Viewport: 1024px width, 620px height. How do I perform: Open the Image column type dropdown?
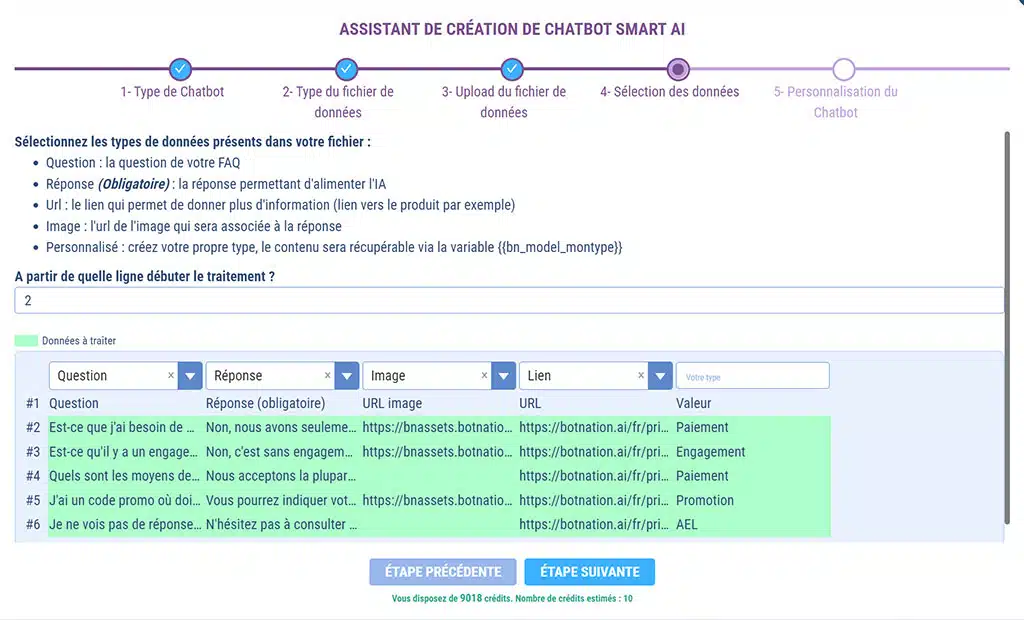click(x=503, y=376)
